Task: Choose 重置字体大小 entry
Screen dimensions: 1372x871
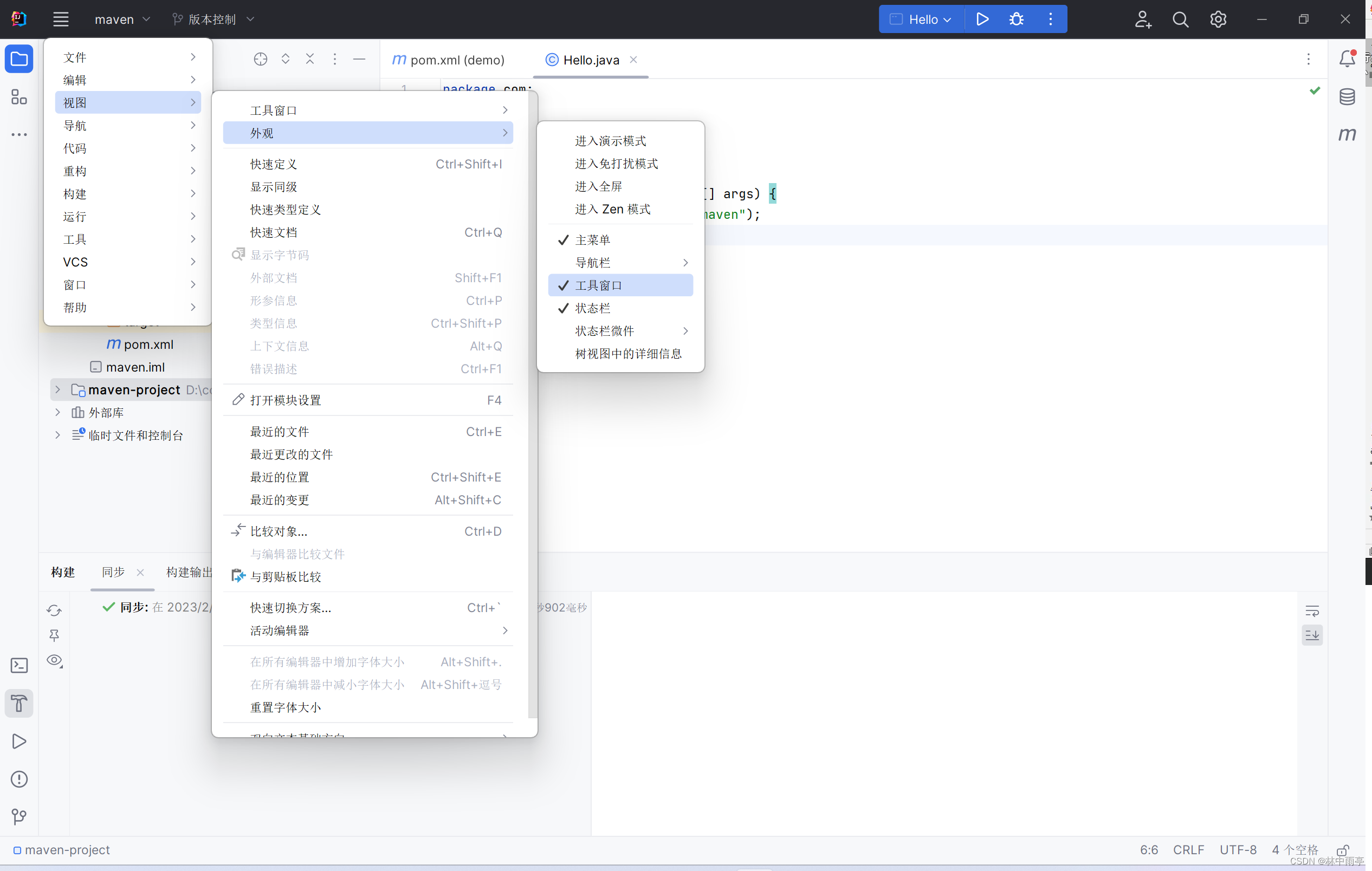Action: pyautogui.click(x=368, y=707)
